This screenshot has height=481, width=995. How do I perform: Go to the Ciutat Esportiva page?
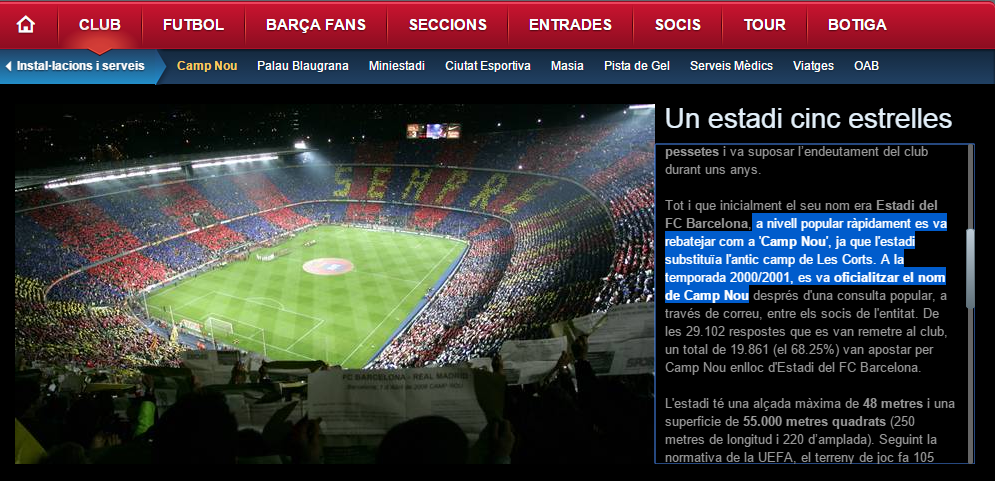(488, 66)
